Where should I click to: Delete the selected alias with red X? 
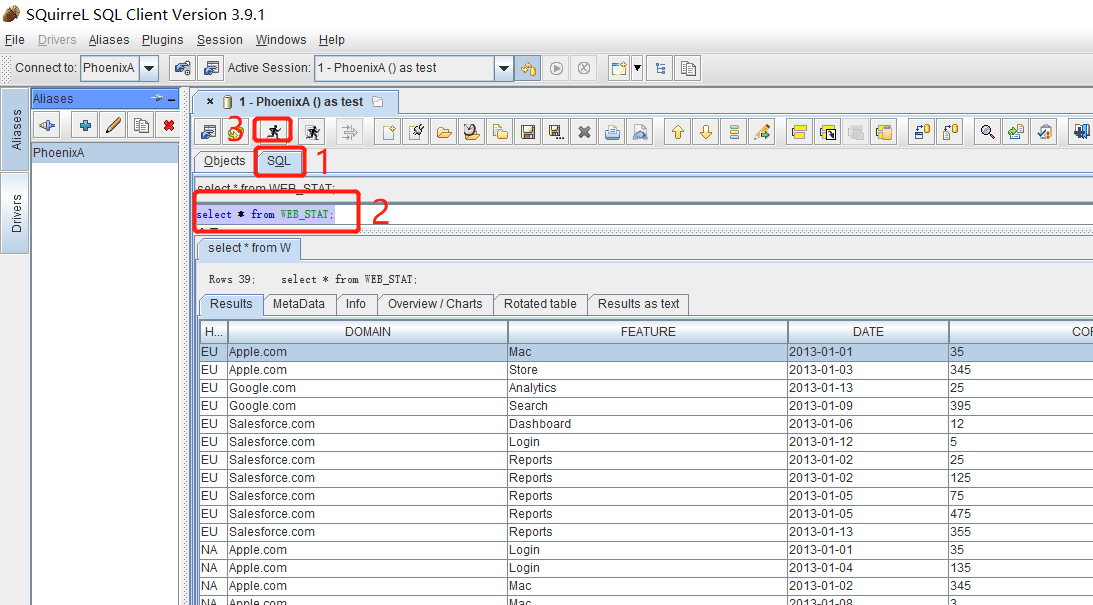click(168, 125)
